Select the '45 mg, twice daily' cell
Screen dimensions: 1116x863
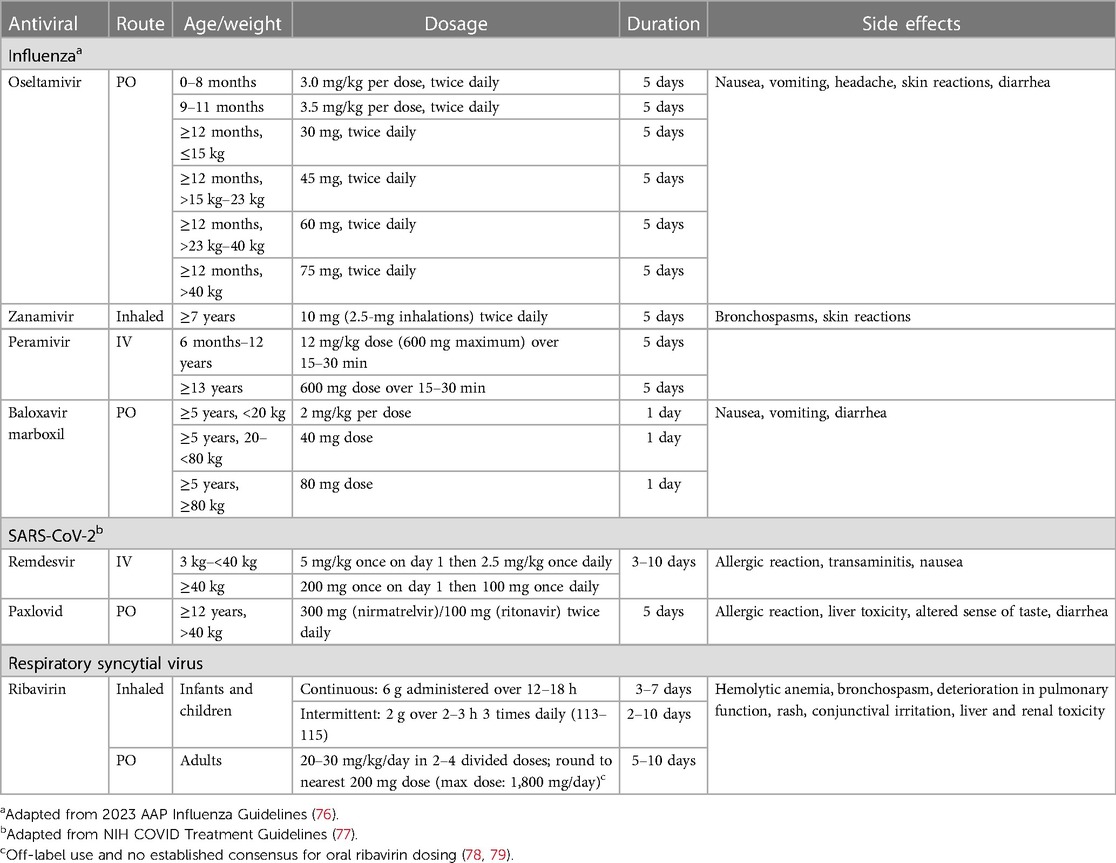tap(456, 189)
